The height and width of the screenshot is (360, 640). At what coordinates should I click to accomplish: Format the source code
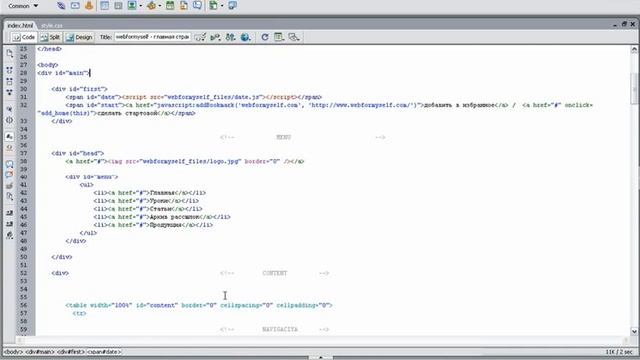tap(9, 235)
